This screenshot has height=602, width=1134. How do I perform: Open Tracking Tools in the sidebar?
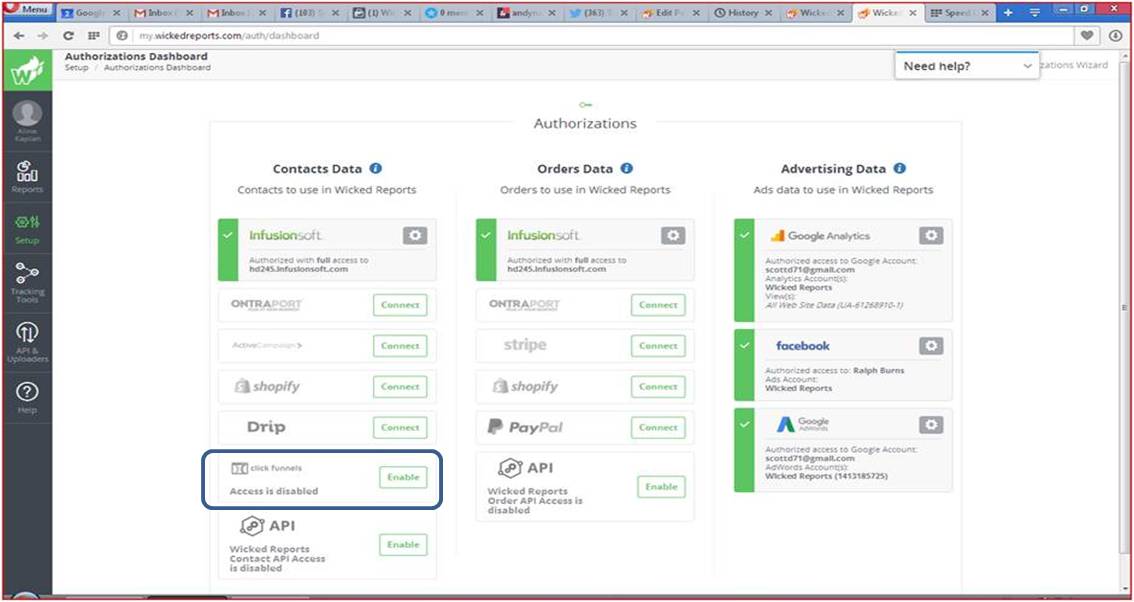27,283
